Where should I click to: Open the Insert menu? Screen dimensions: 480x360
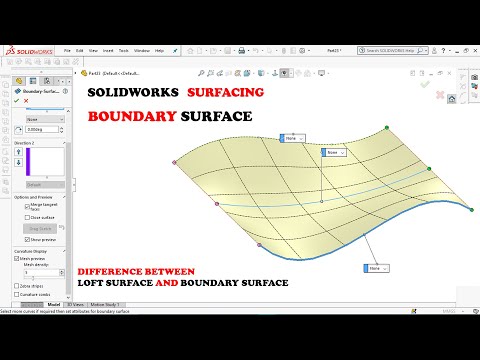click(108, 51)
